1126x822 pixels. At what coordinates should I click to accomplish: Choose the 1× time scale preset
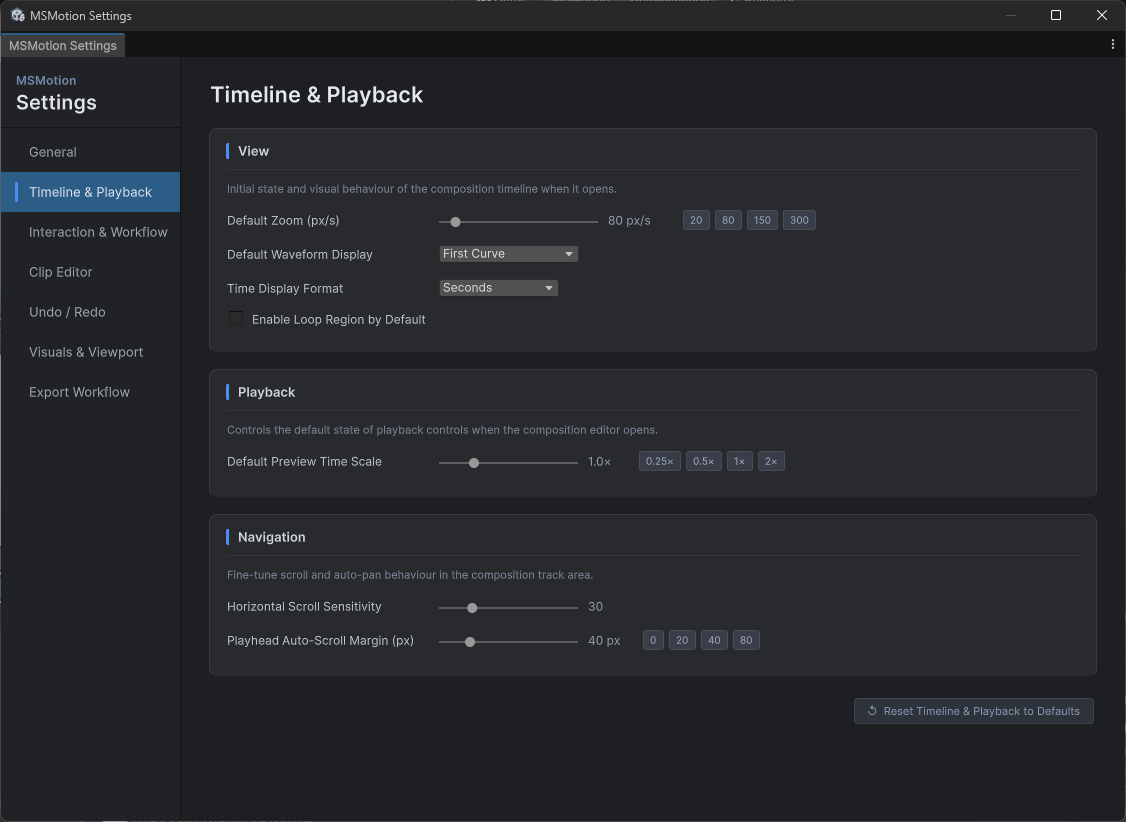point(740,462)
